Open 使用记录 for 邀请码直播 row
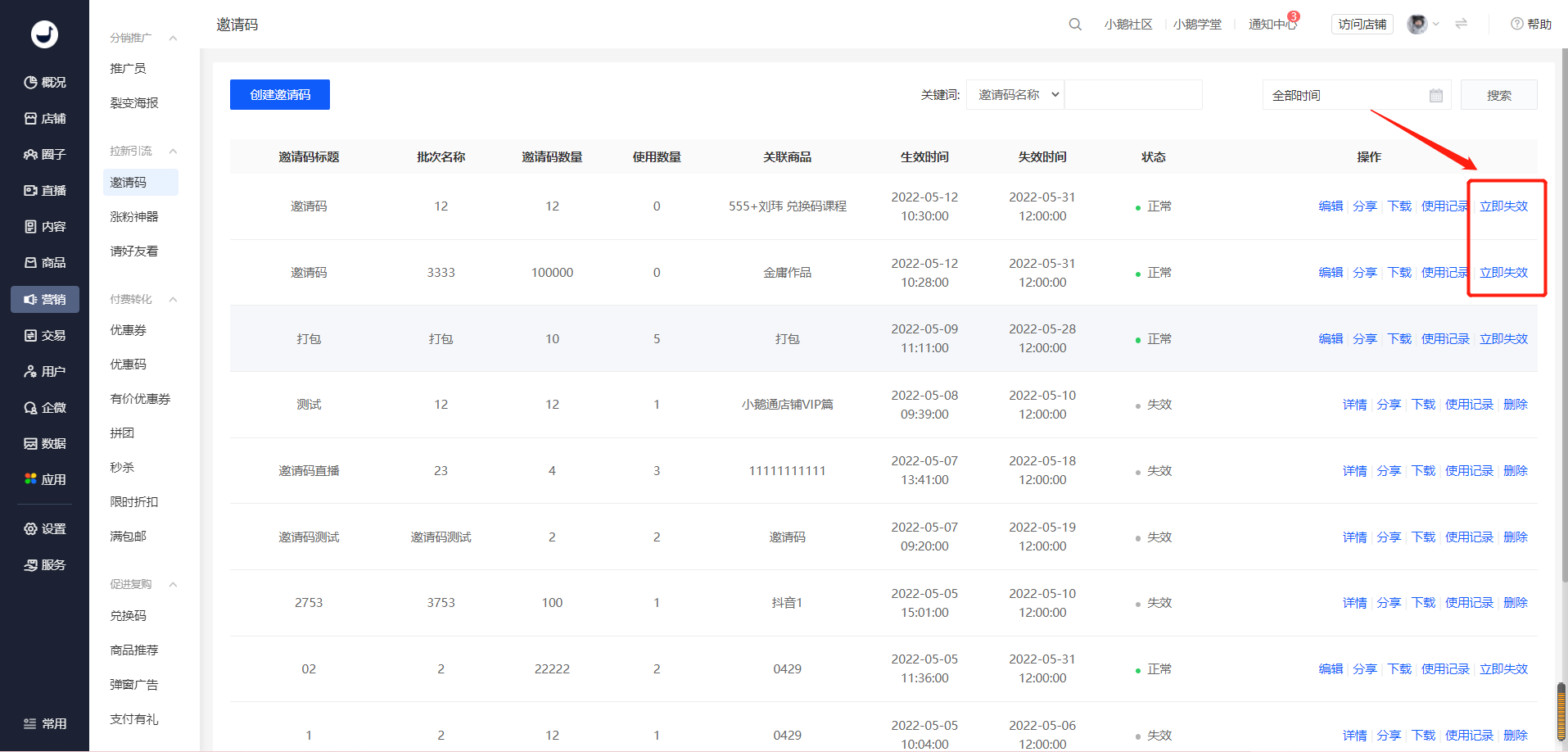 point(1469,470)
